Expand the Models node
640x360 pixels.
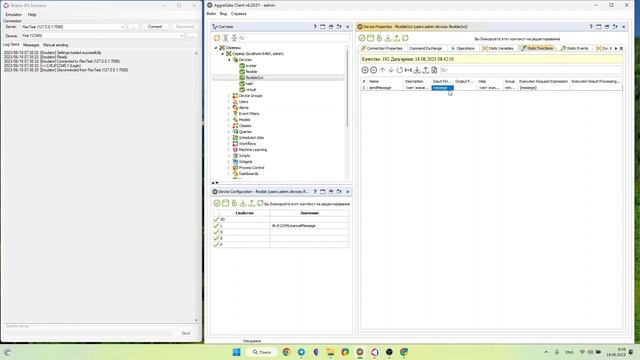point(229,120)
